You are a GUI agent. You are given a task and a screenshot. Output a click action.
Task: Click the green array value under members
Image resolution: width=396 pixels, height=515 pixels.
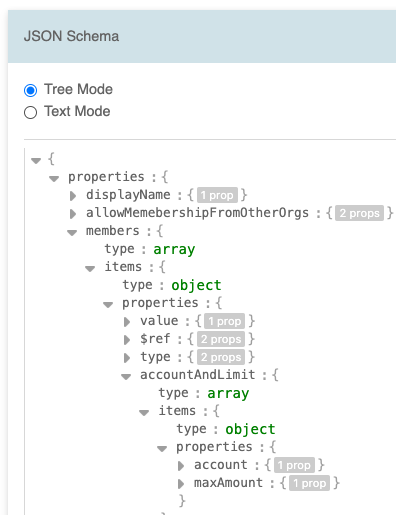point(174,249)
